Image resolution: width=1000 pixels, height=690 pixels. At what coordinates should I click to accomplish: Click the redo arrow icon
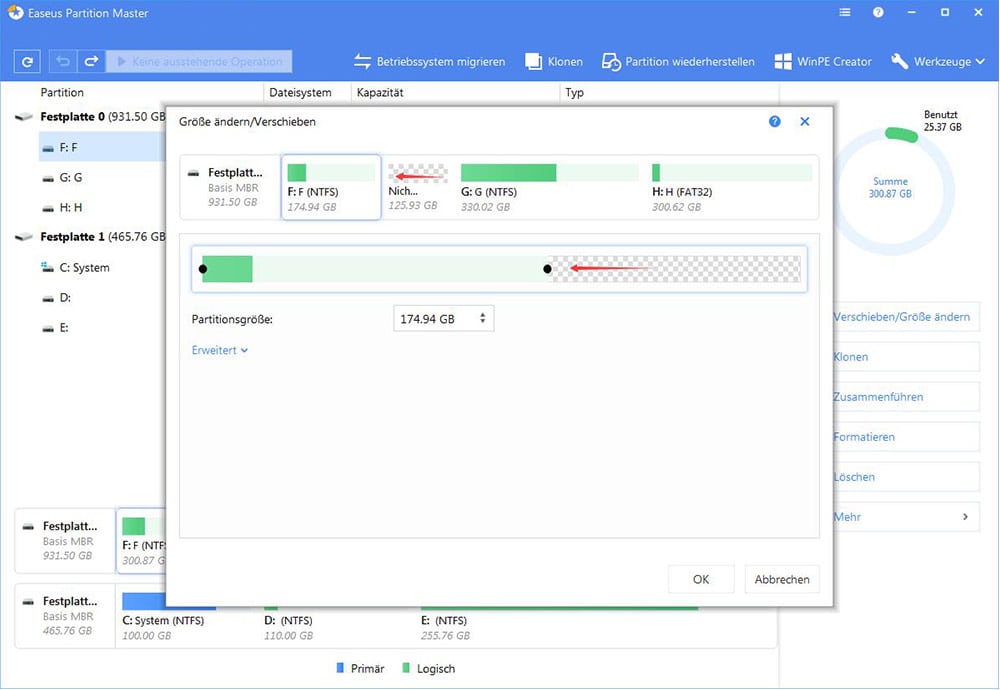(91, 62)
